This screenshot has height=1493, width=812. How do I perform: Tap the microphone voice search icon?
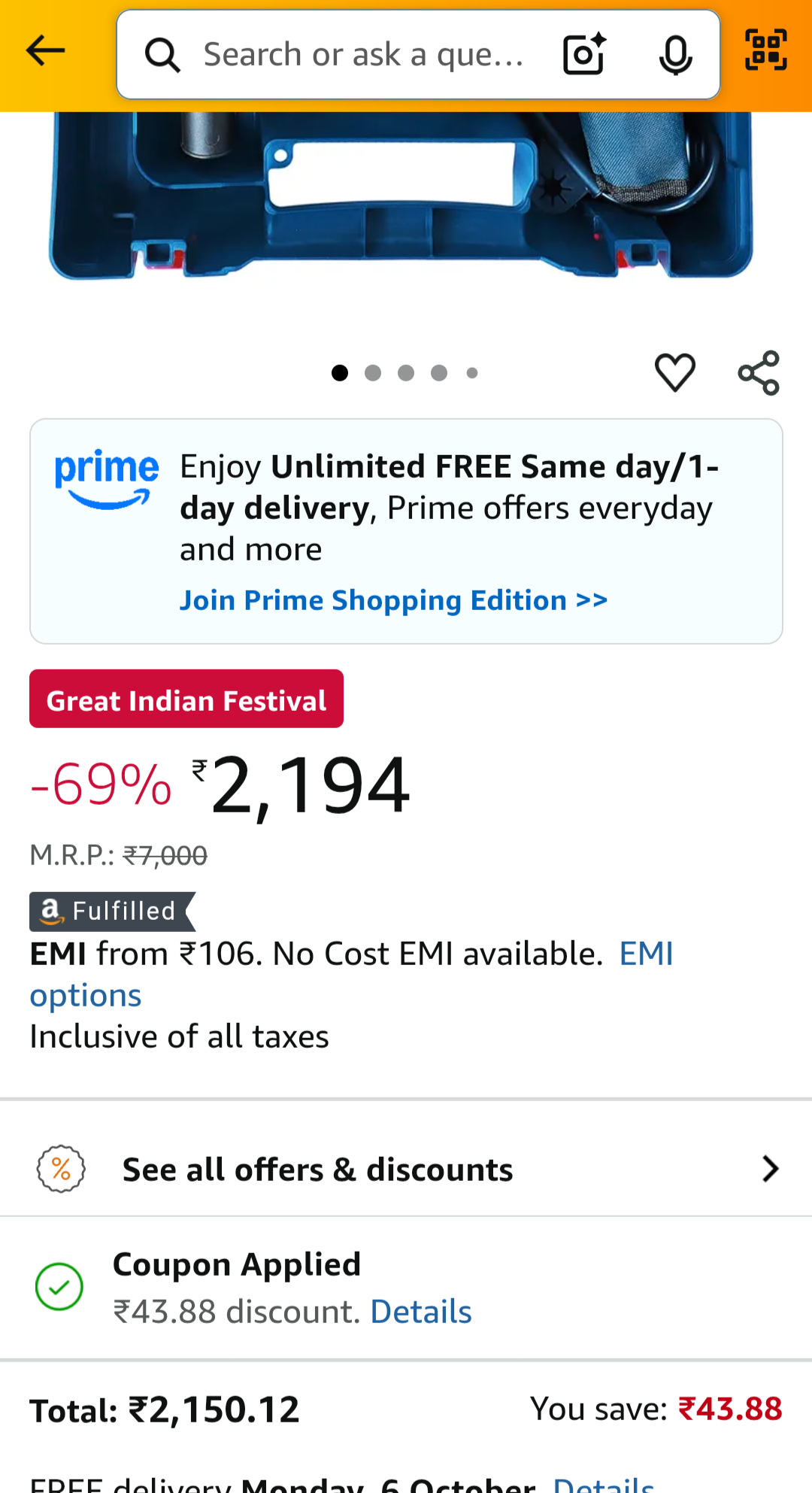675,55
